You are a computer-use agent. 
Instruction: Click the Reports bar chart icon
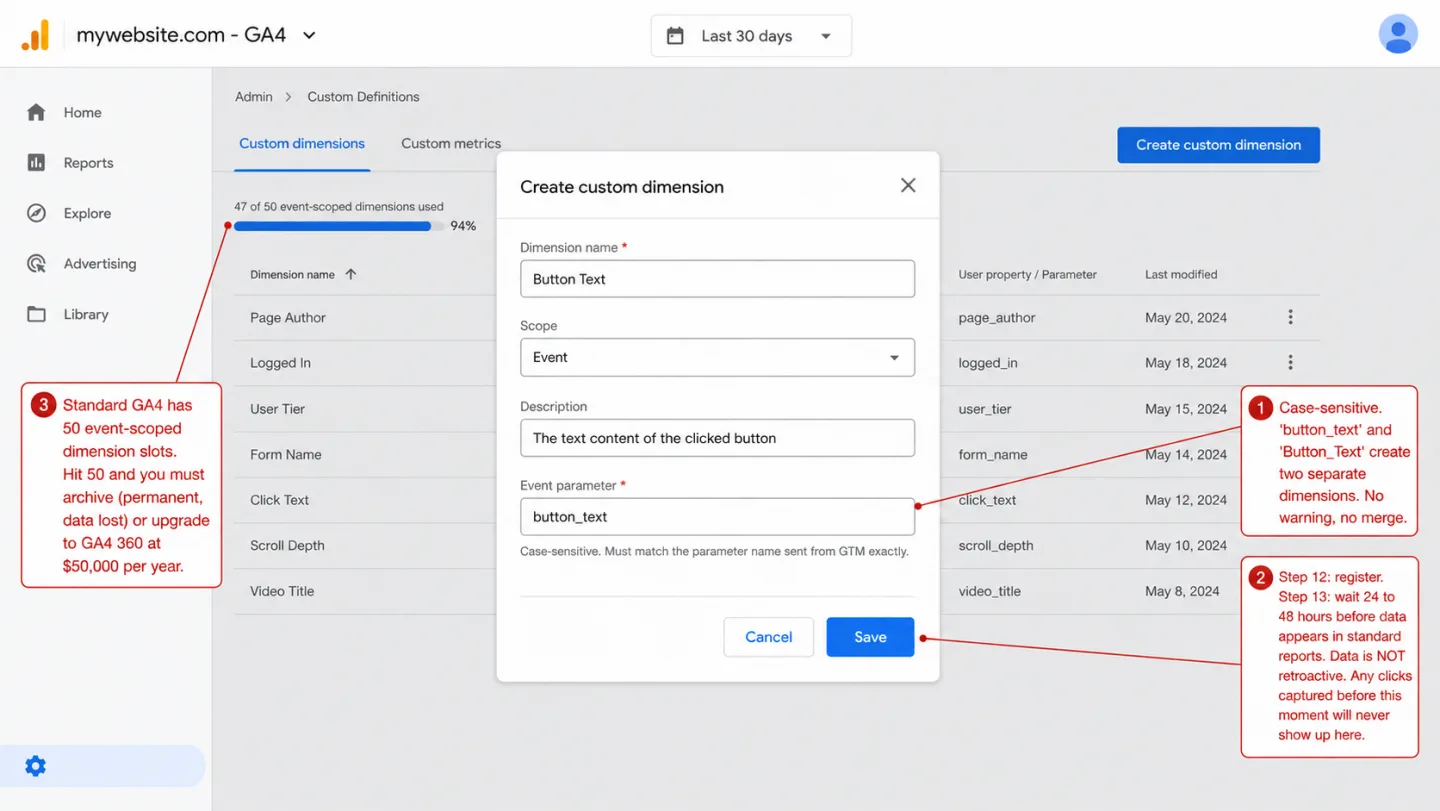[36, 162]
